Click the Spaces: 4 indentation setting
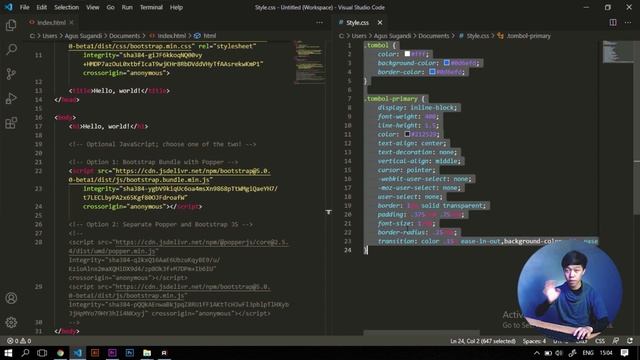This screenshot has height=360, width=640. 534,341
